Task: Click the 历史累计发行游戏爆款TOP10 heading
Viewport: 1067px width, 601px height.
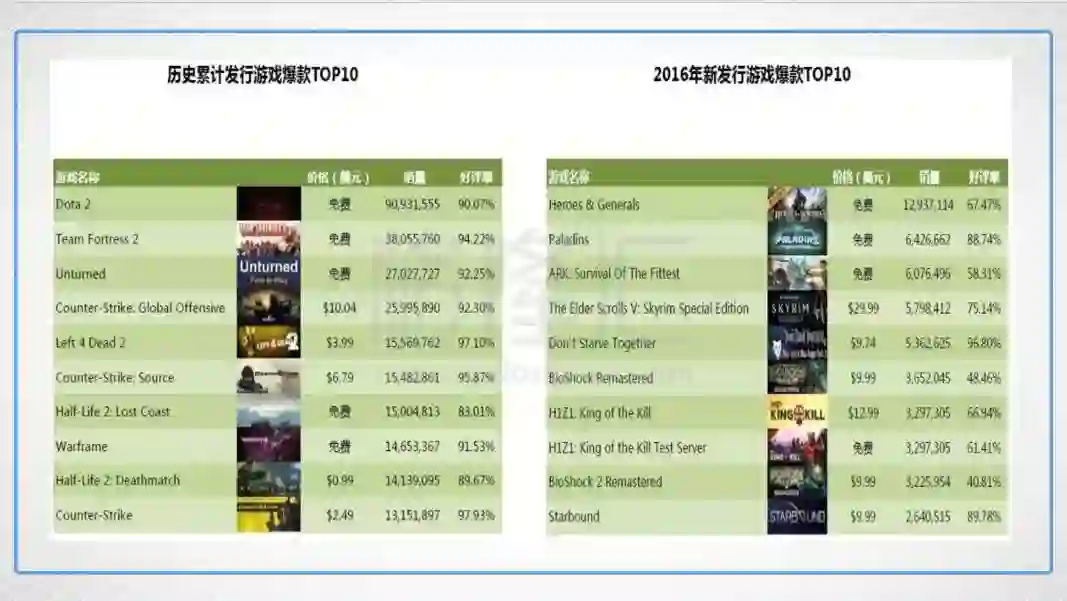Action: pyautogui.click(x=263, y=74)
